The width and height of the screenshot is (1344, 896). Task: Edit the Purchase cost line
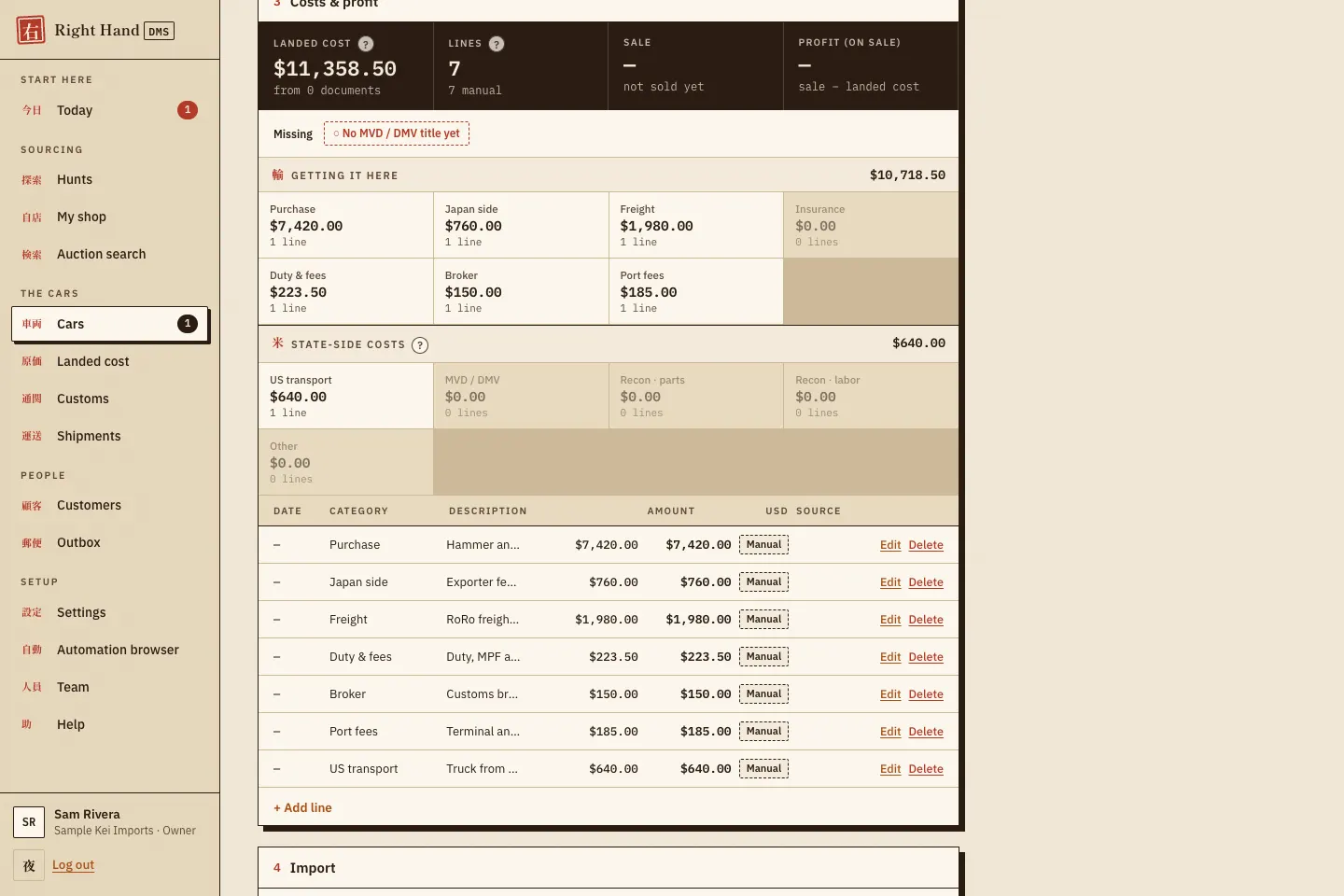pos(890,545)
